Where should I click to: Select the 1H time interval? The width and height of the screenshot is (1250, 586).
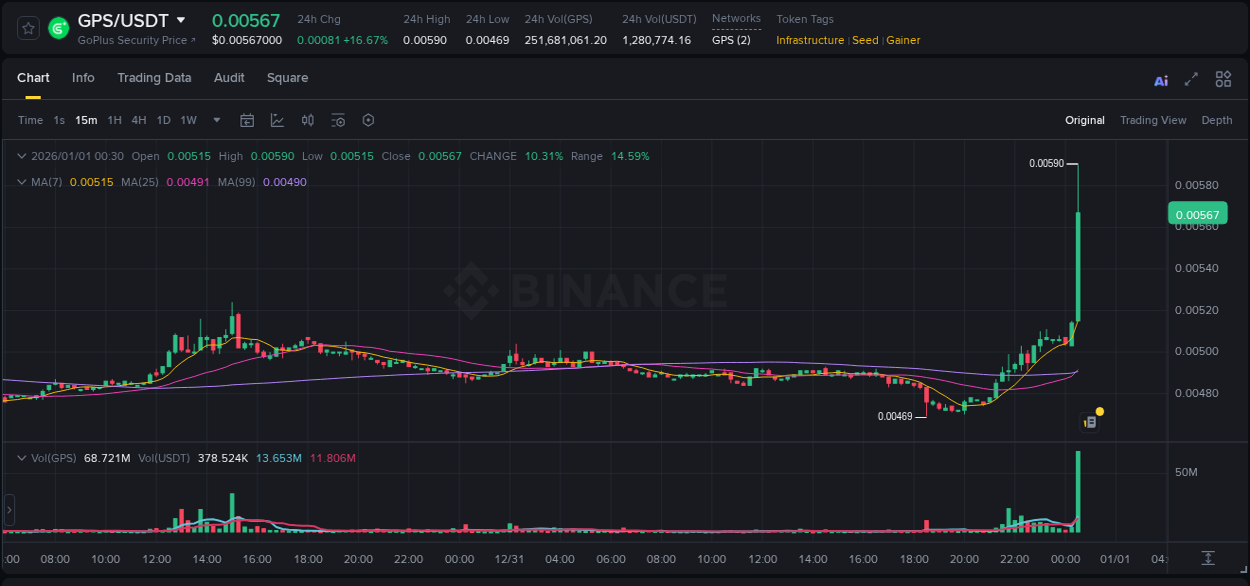(x=114, y=120)
